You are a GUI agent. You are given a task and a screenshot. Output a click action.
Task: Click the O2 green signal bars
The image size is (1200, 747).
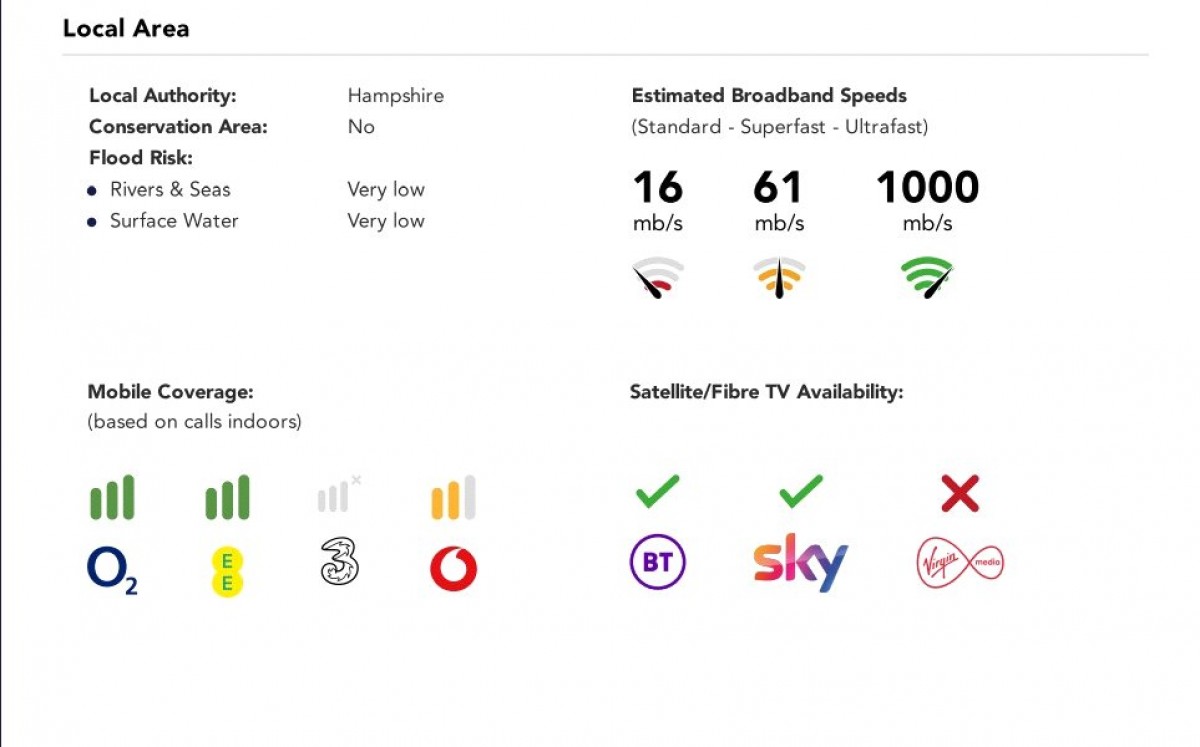point(112,498)
